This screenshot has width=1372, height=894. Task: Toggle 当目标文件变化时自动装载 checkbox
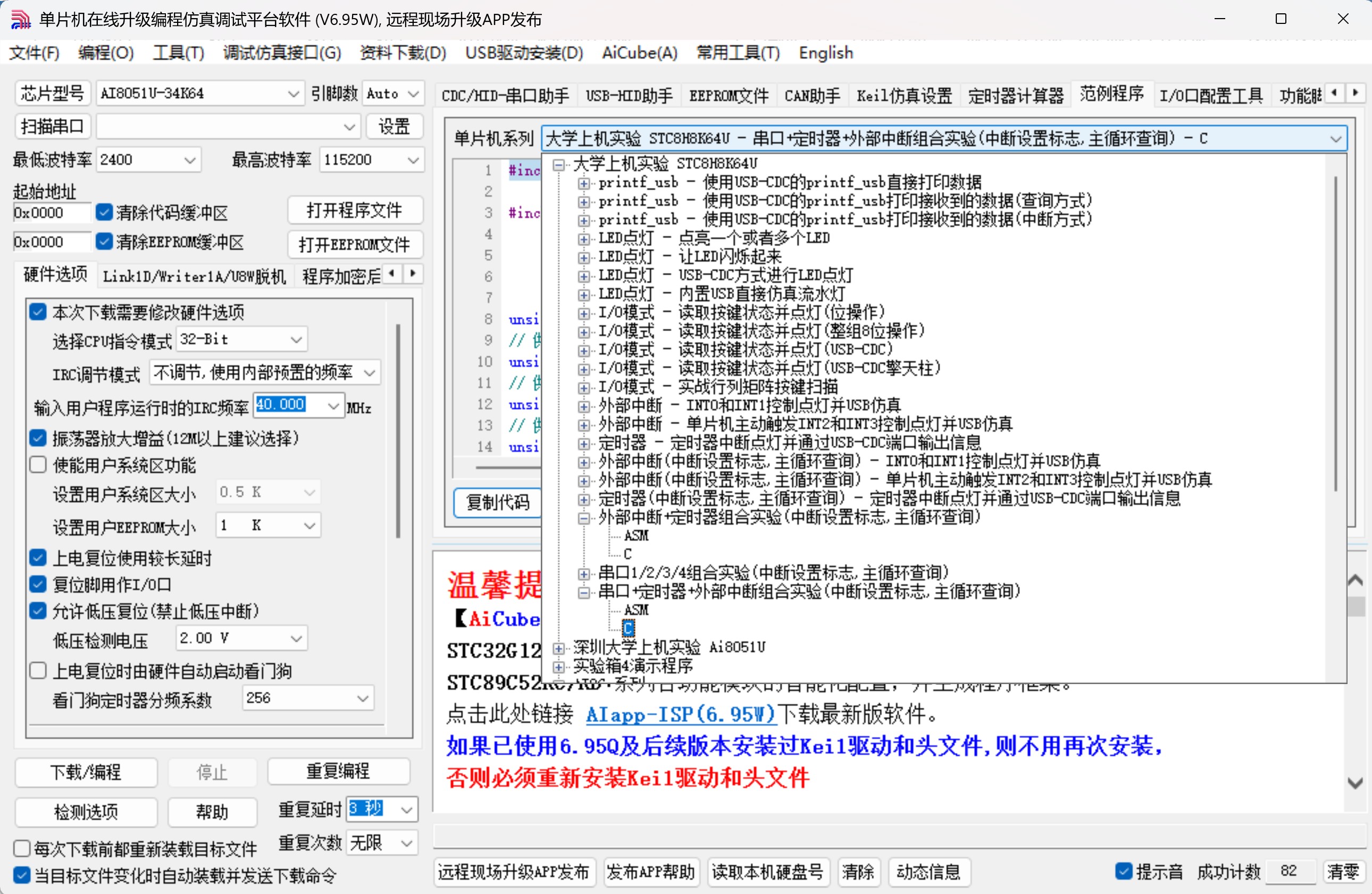22,875
